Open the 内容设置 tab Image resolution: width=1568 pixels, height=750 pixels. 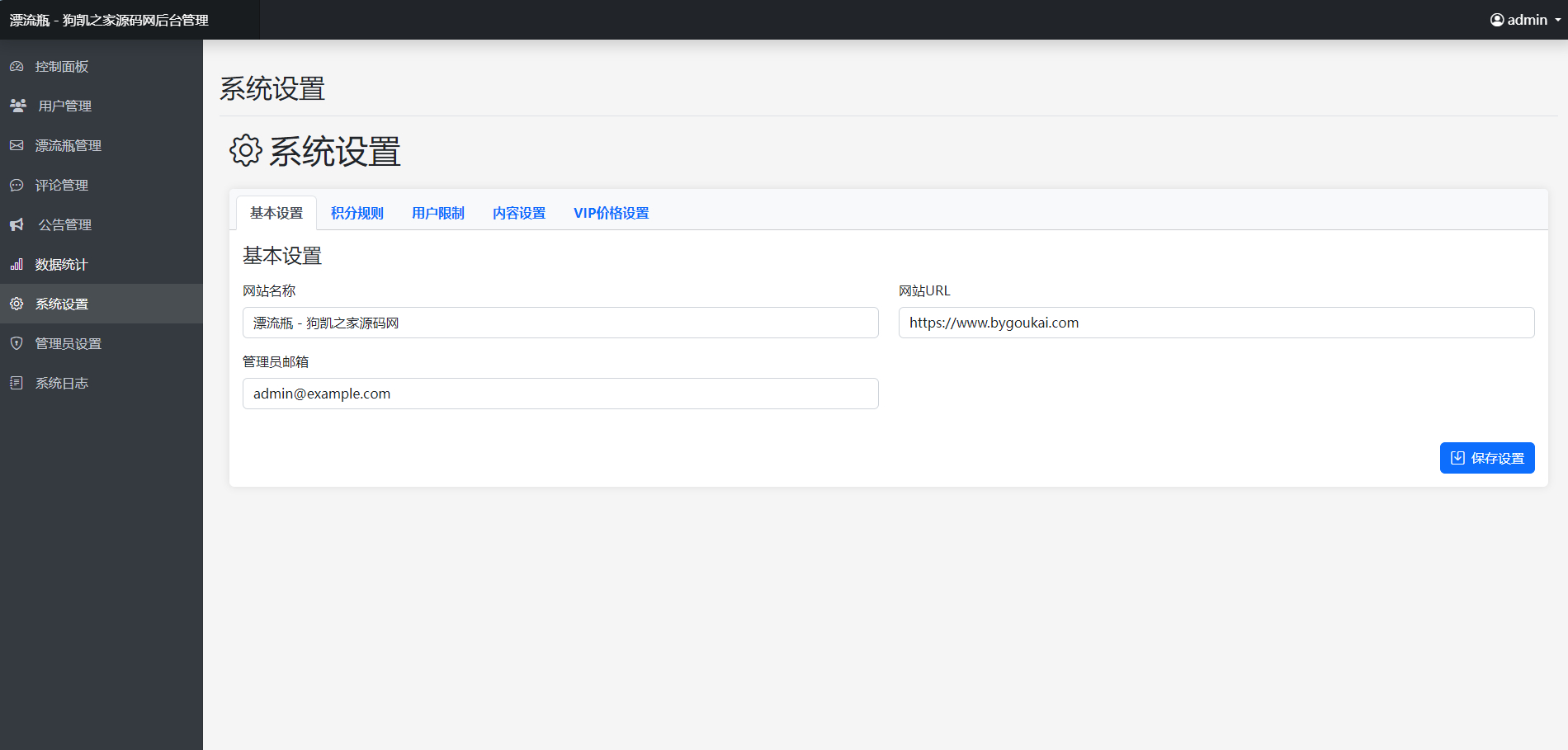519,213
